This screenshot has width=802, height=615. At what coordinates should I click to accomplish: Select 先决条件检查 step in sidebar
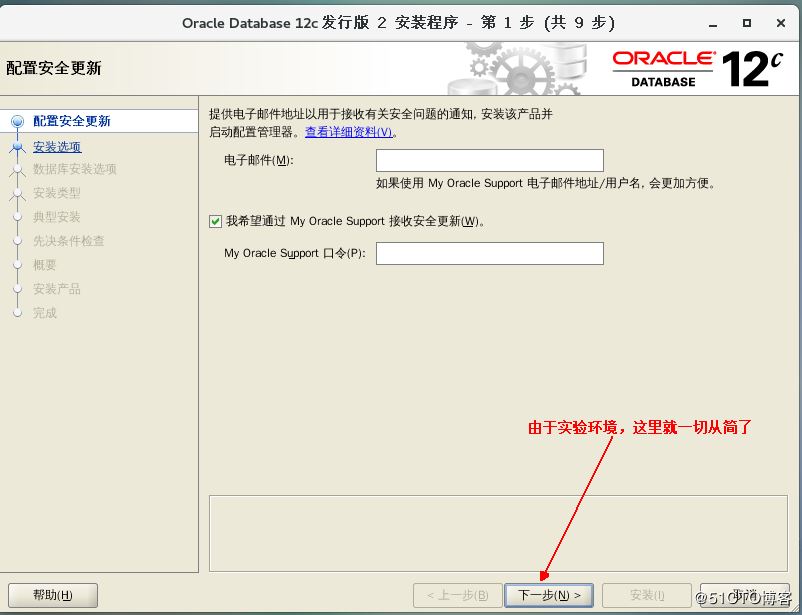(69, 241)
